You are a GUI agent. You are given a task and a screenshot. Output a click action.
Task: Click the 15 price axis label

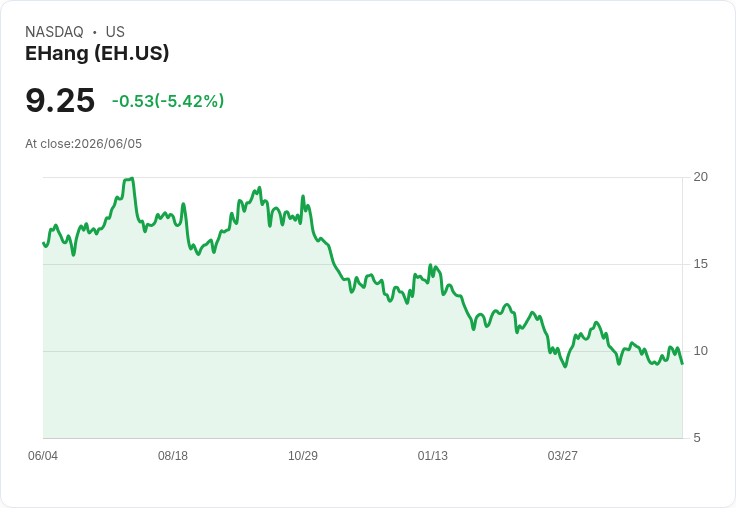[700, 264]
